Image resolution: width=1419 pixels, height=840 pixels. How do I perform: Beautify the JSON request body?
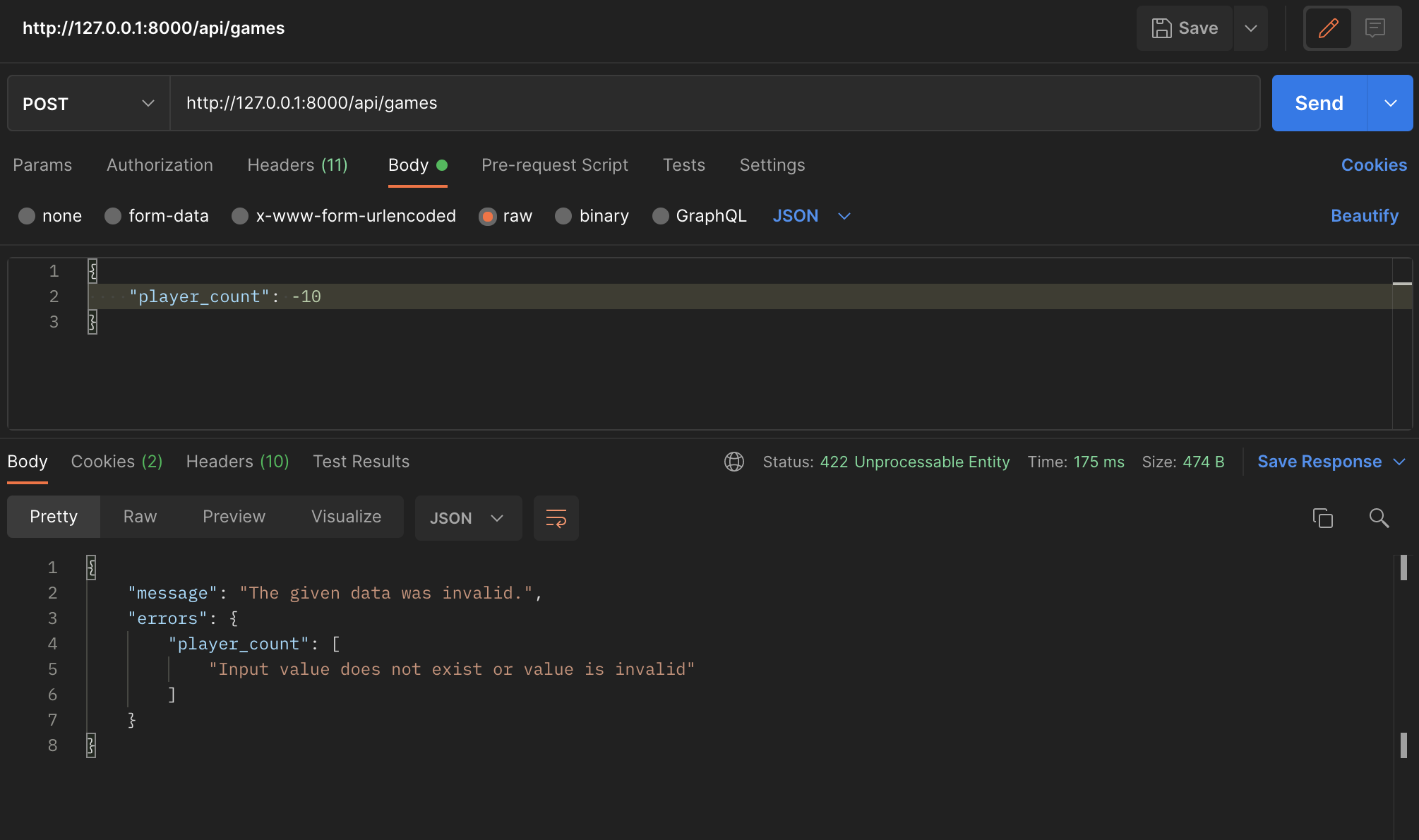(1364, 216)
